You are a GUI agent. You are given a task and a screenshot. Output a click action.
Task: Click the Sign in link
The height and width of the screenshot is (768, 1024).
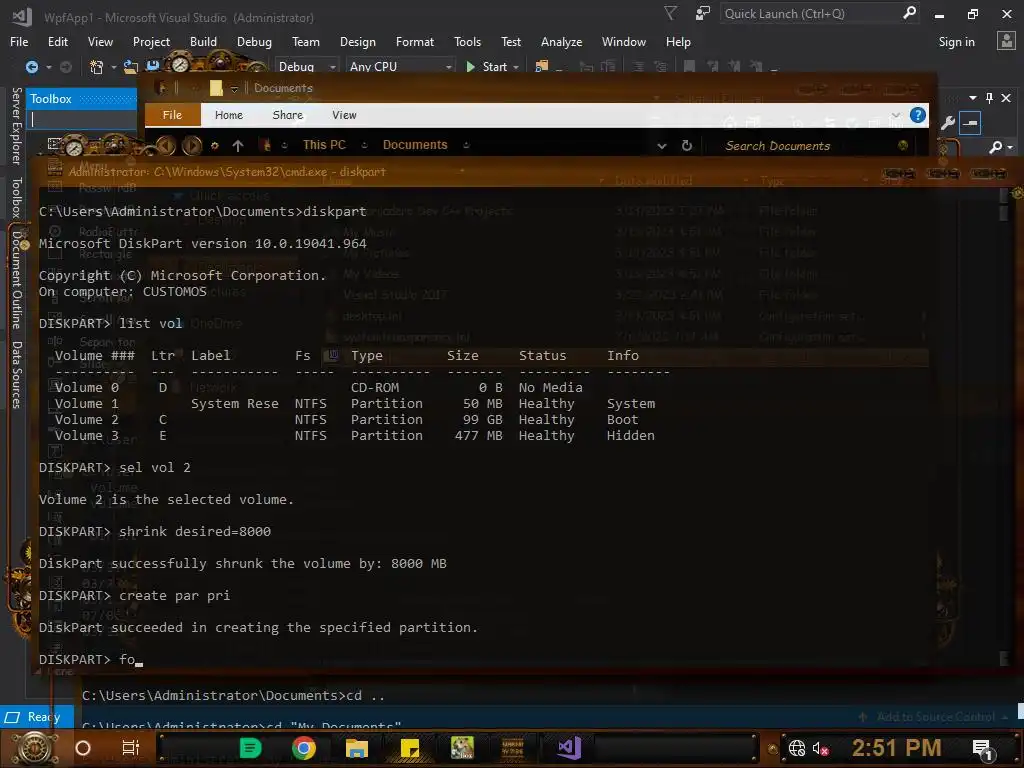pos(956,42)
